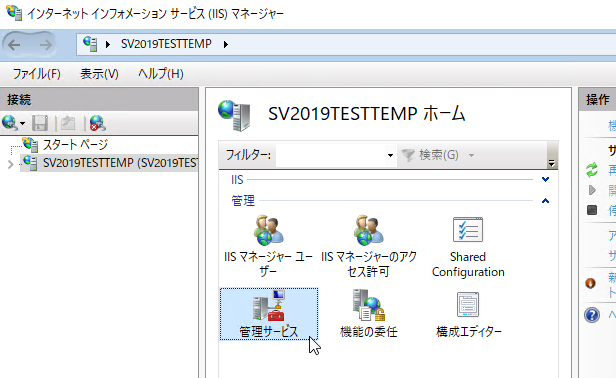This screenshot has width=616, height=378.
Task: Click SV2019TESTTEMP in the address breadcrumb
Action: pyautogui.click(x=166, y=44)
